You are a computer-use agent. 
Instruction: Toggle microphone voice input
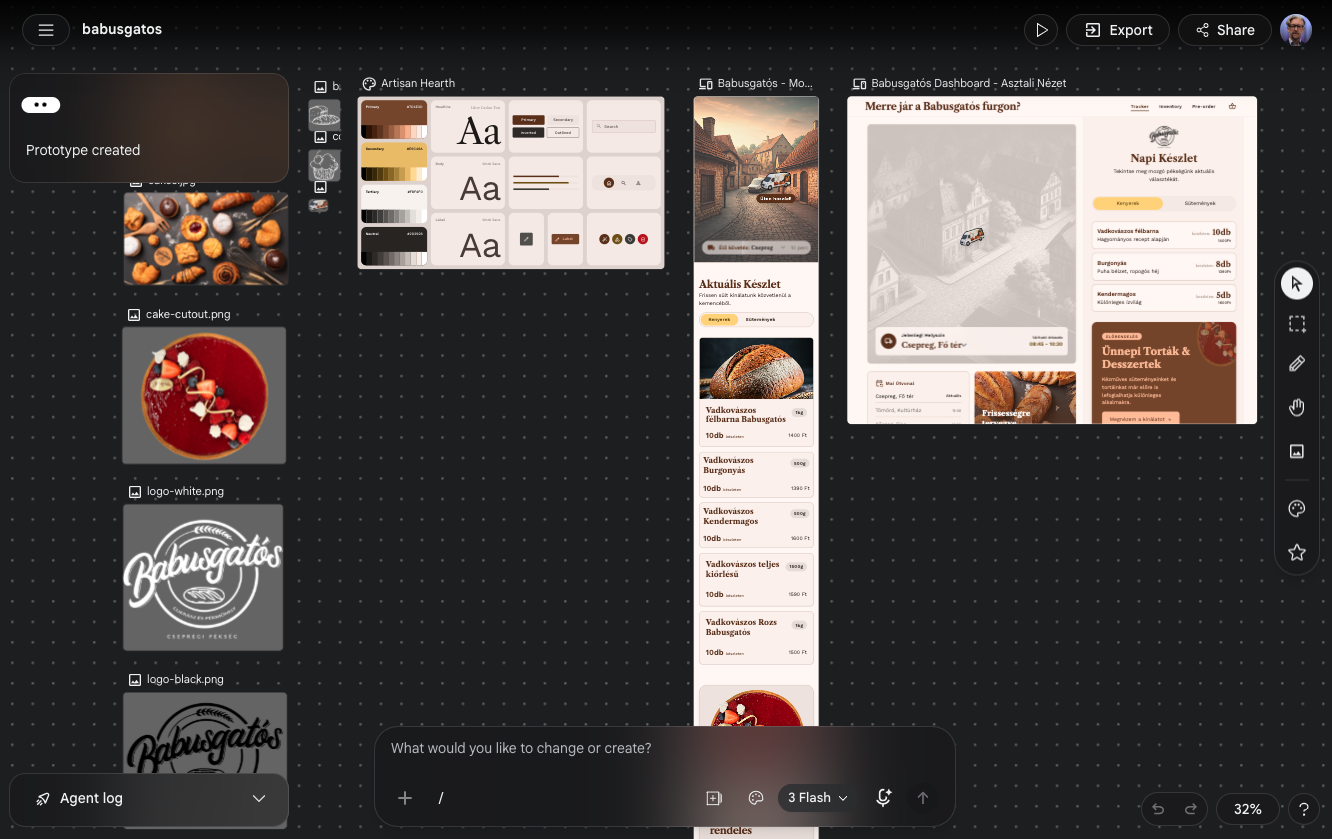(x=883, y=797)
